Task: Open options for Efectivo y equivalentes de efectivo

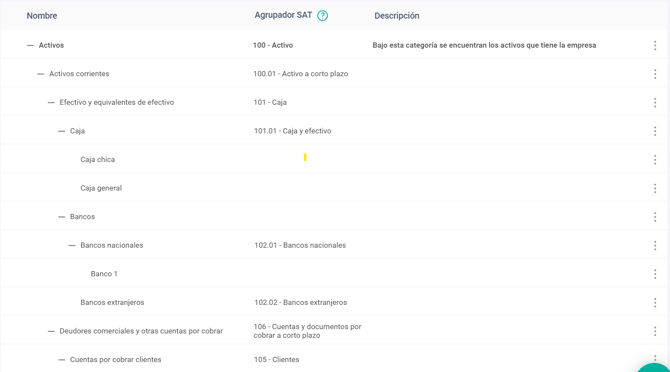Action: [x=655, y=103]
